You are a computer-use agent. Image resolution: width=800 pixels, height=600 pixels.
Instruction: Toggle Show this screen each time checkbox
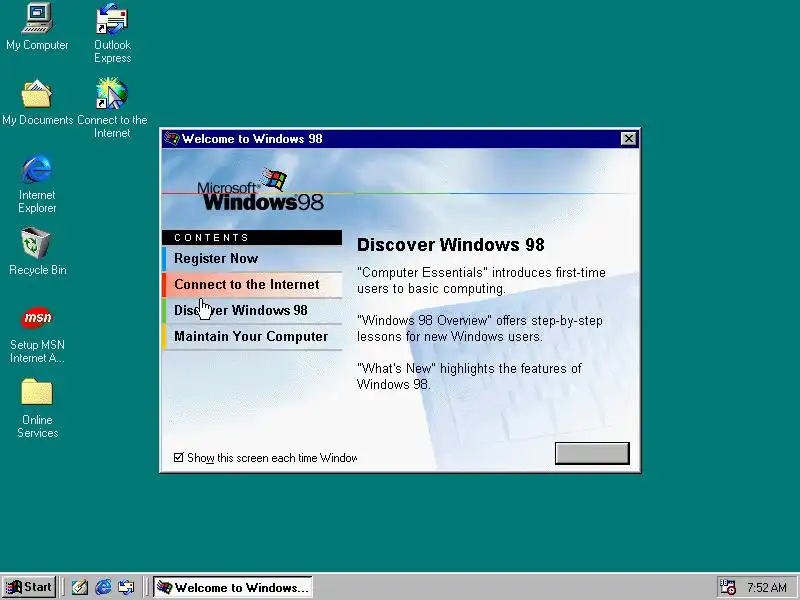(178, 457)
